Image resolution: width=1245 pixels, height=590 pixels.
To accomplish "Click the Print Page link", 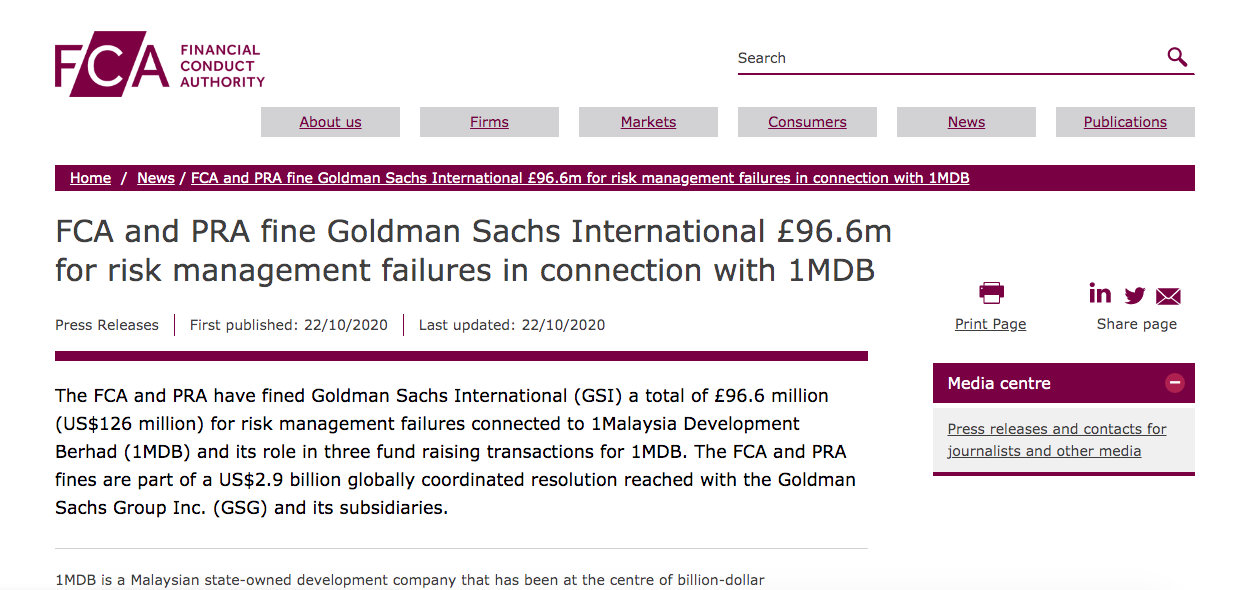I will click(x=990, y=324).
